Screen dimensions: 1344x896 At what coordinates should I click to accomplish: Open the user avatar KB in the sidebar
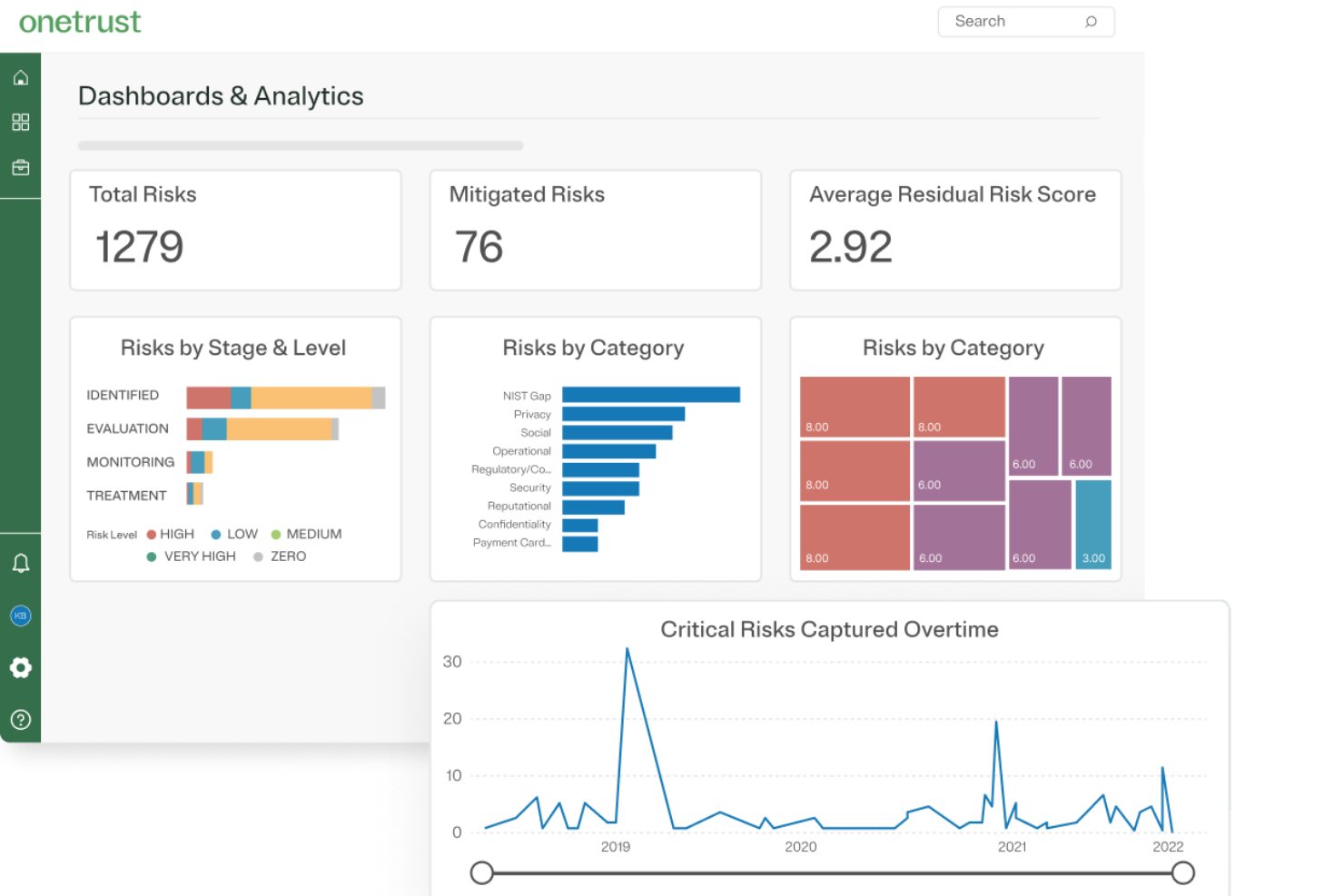tap(20, 615)
